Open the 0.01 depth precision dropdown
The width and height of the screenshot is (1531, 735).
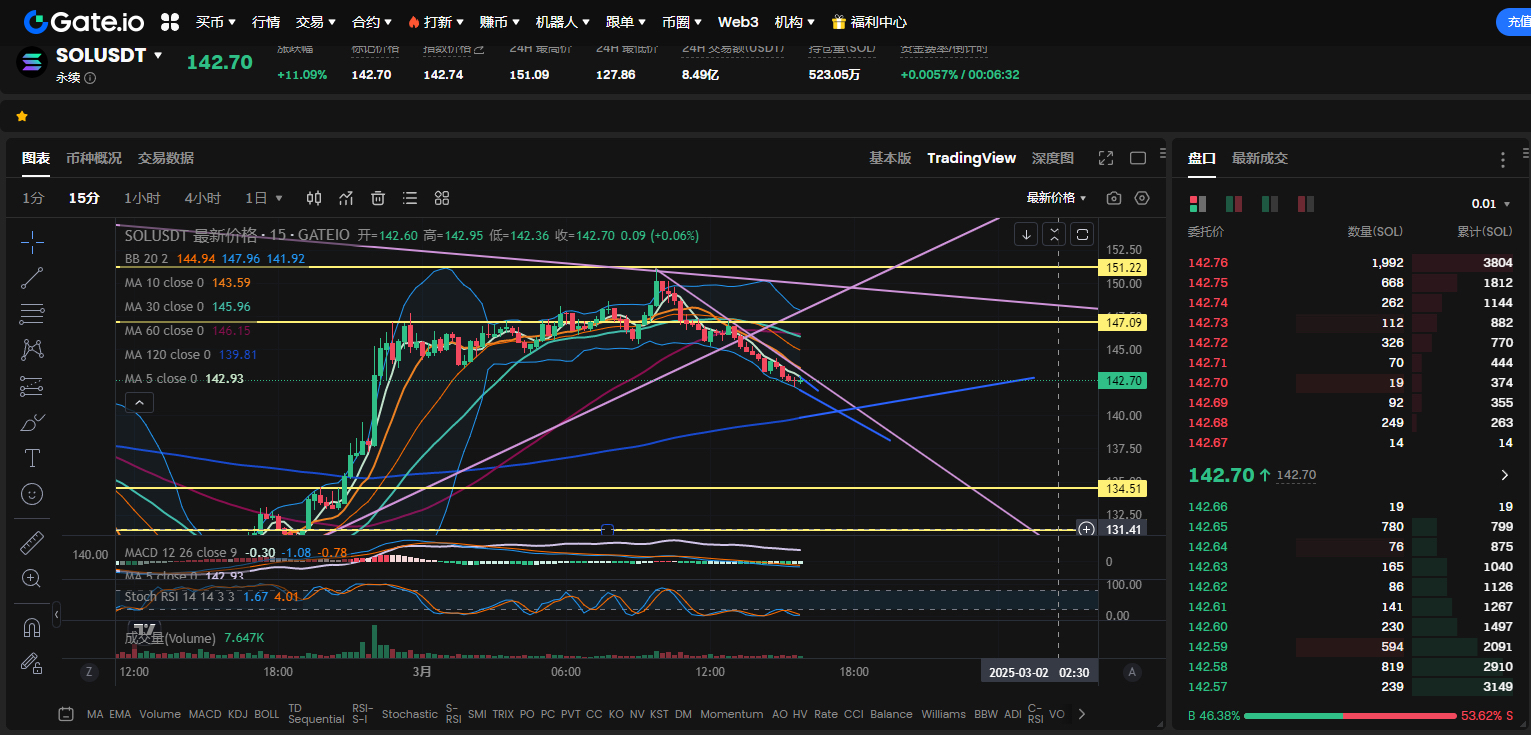(x=1489, y=204)
